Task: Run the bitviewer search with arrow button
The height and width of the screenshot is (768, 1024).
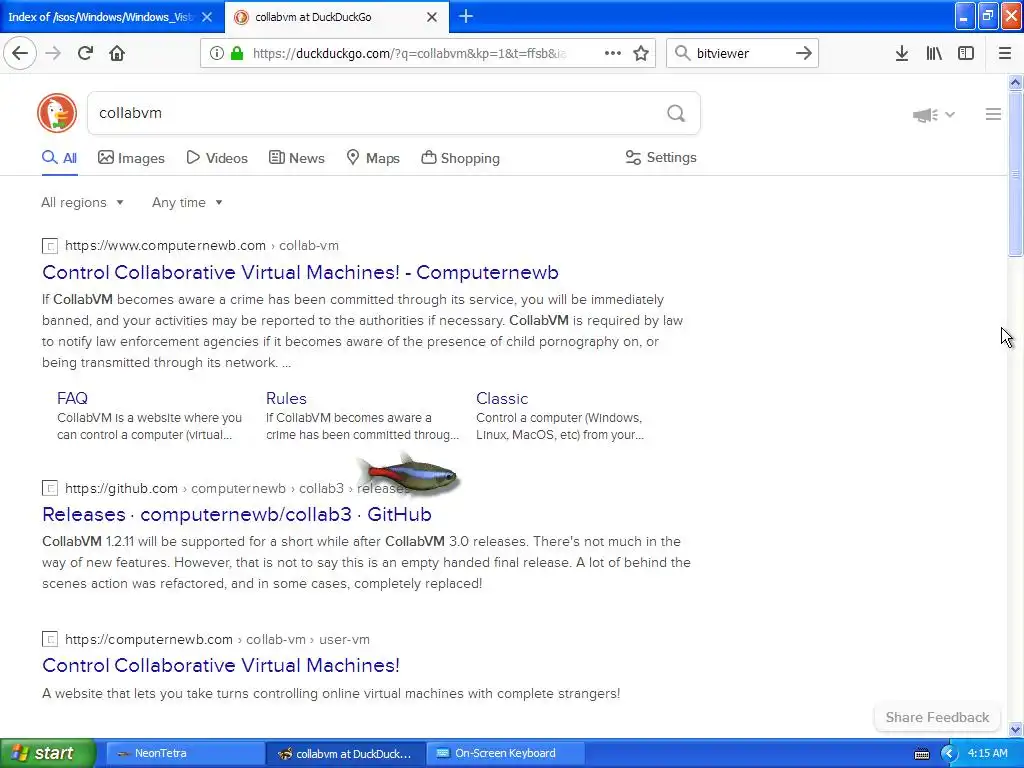Action: [x=804, y=53]
